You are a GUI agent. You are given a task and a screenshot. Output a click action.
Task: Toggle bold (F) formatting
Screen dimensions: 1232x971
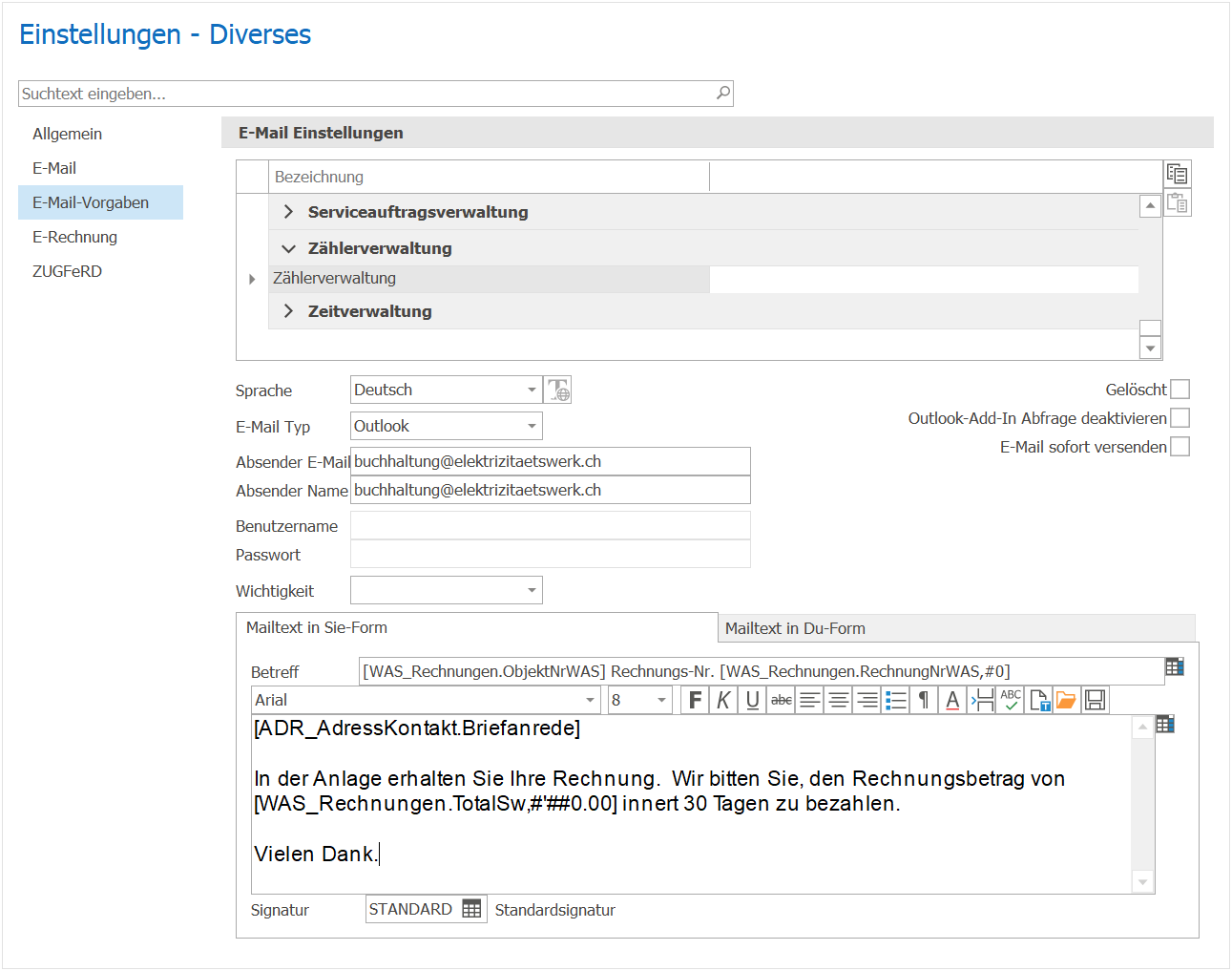coord(695,700)
